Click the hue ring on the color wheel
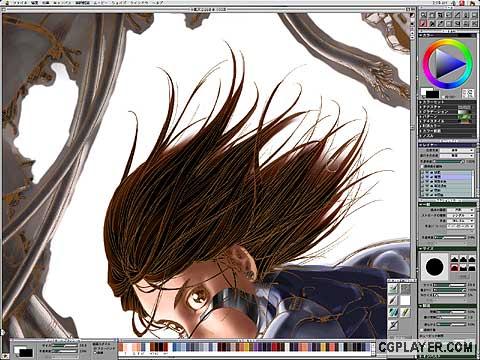480x360 pixels. [x=448, y=41]
